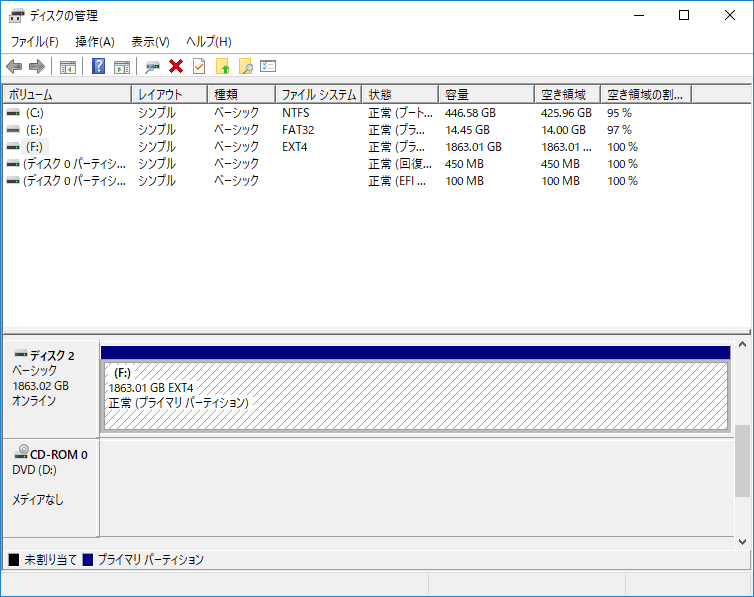754x597 pixels.
Task: Click the Back arrow toolbar icon
Action: (14, 66)
